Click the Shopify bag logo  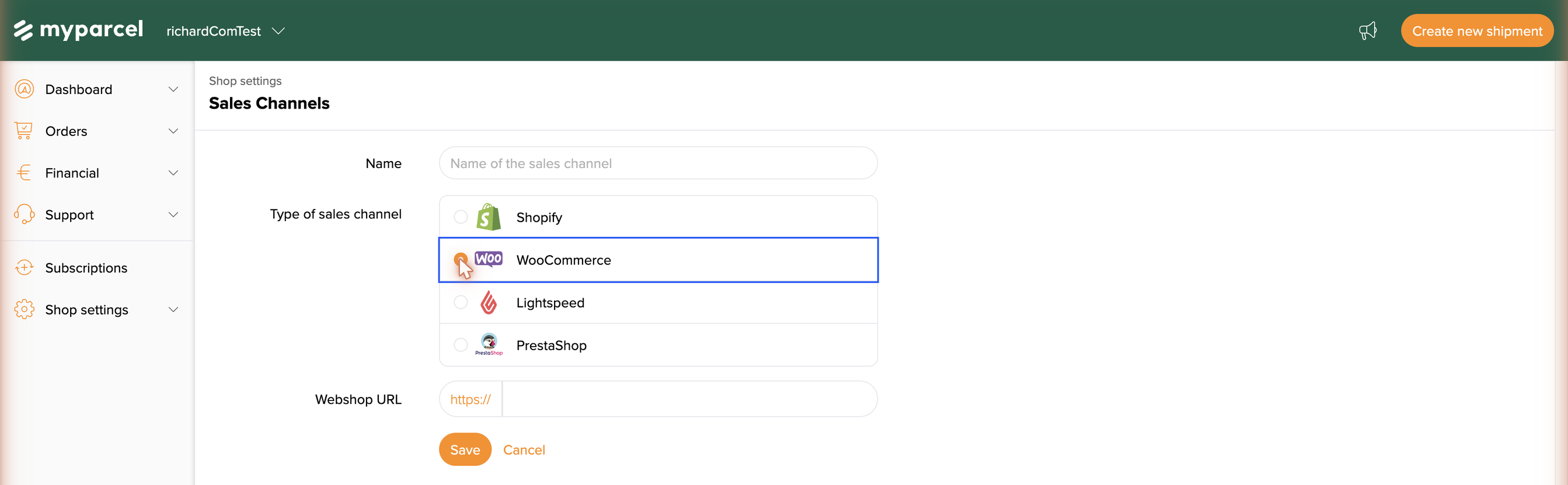(x=489, y=217)
